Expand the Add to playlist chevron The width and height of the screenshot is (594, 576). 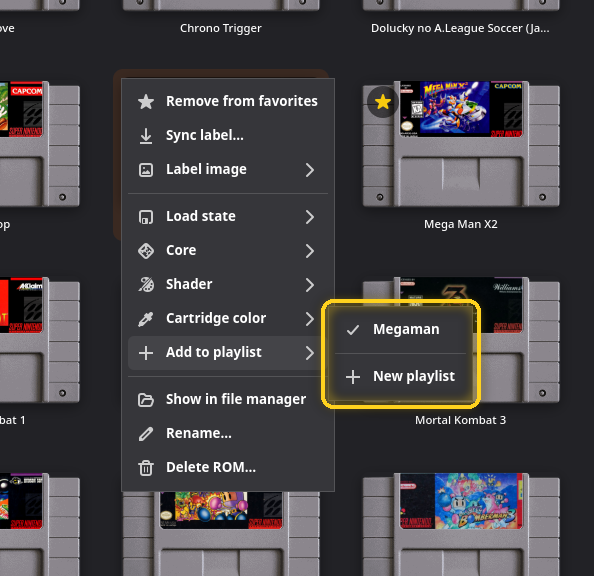(x=310, y=353)
